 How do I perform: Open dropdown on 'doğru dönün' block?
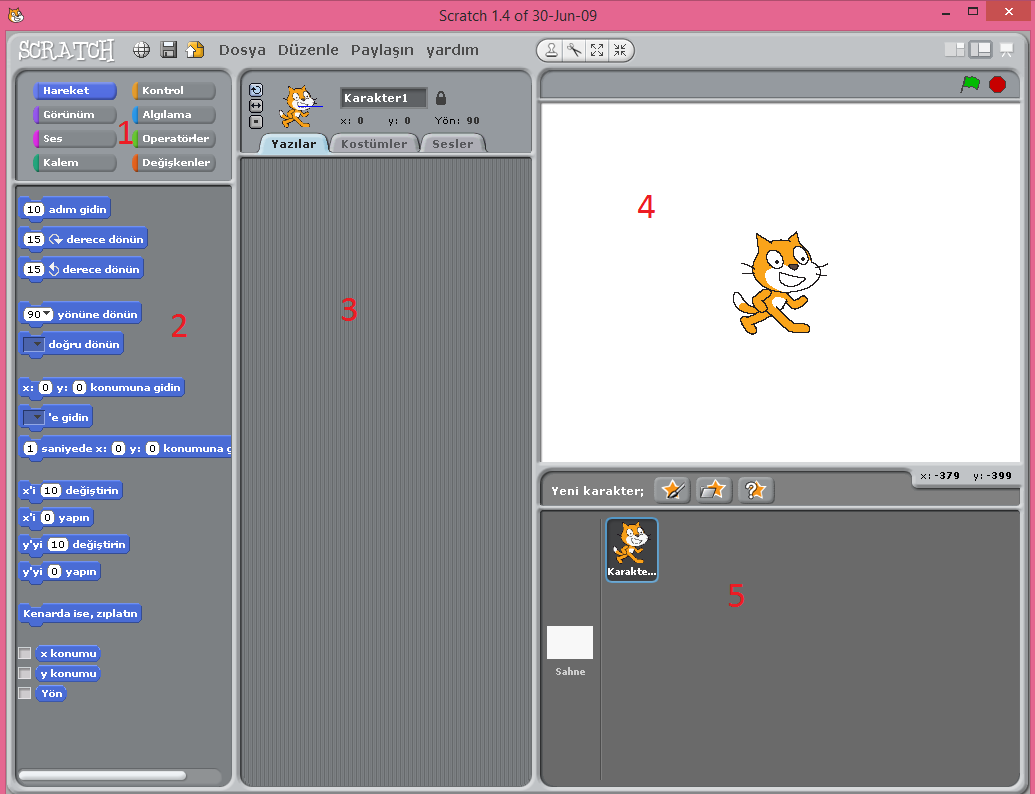(x=34, y=345)
